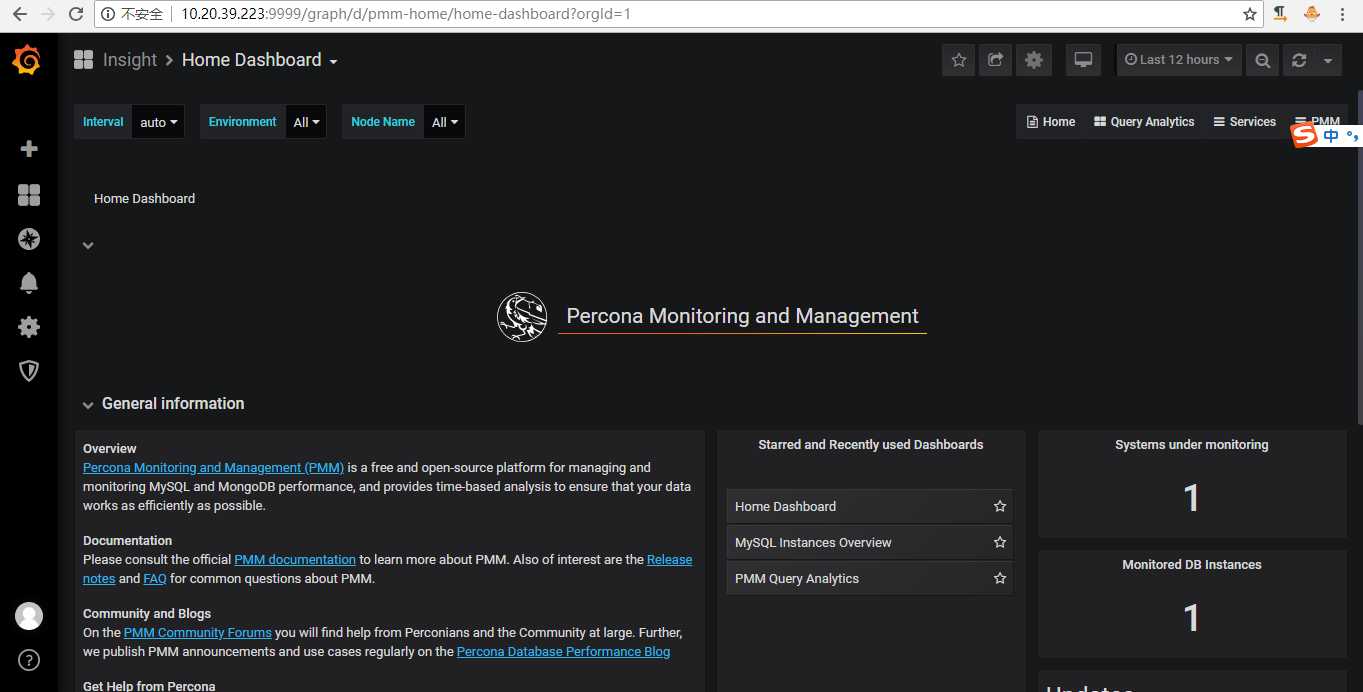The height and width of the screenshot is (692, 1363).
Task: Star the Home Dashboard entry
Action: tap(999, 506)
